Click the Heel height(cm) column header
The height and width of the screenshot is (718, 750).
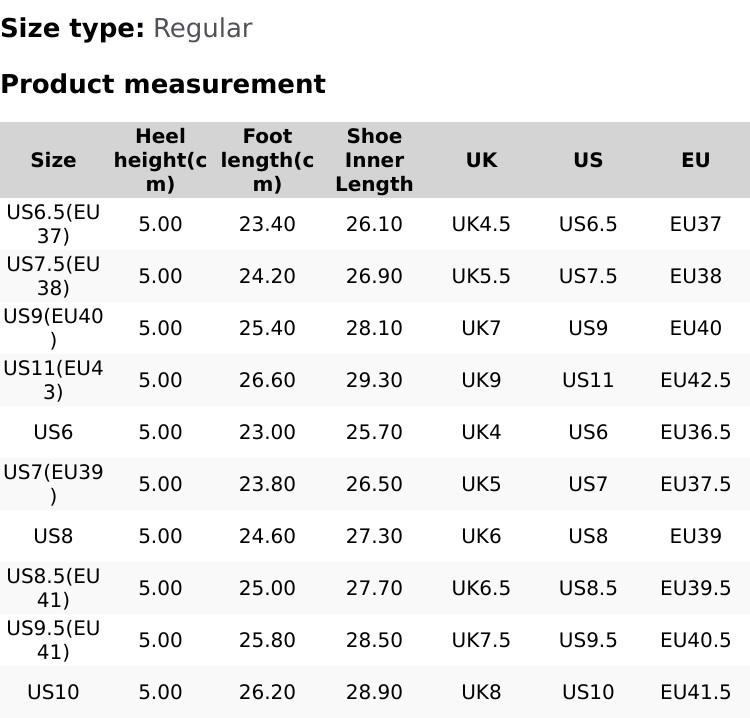point(160,160)
